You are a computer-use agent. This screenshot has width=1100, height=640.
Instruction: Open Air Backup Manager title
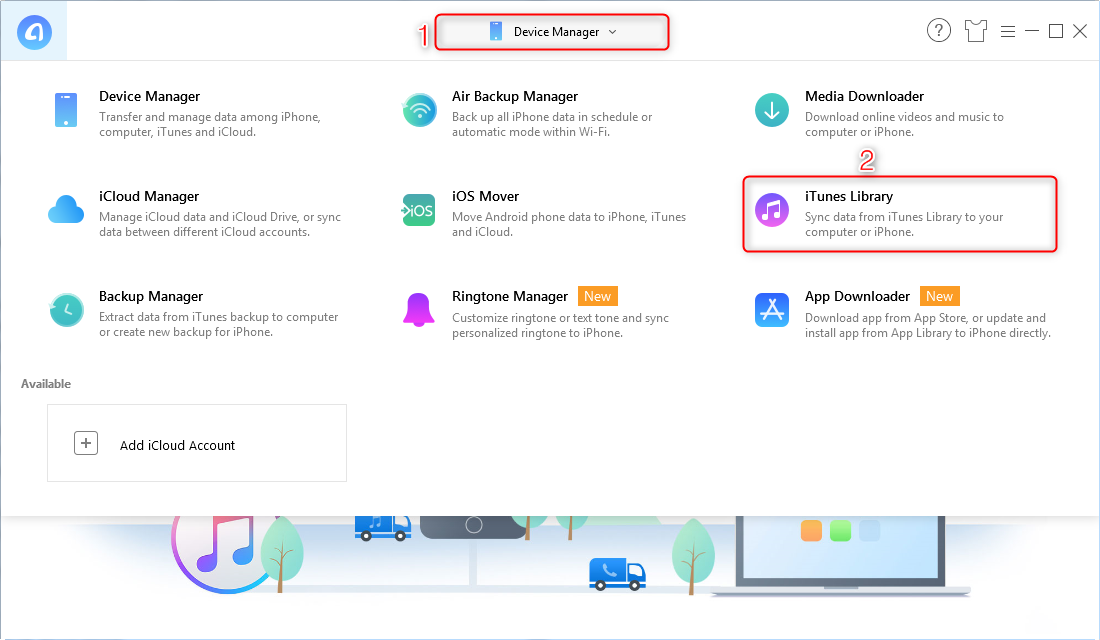point(515,96)
